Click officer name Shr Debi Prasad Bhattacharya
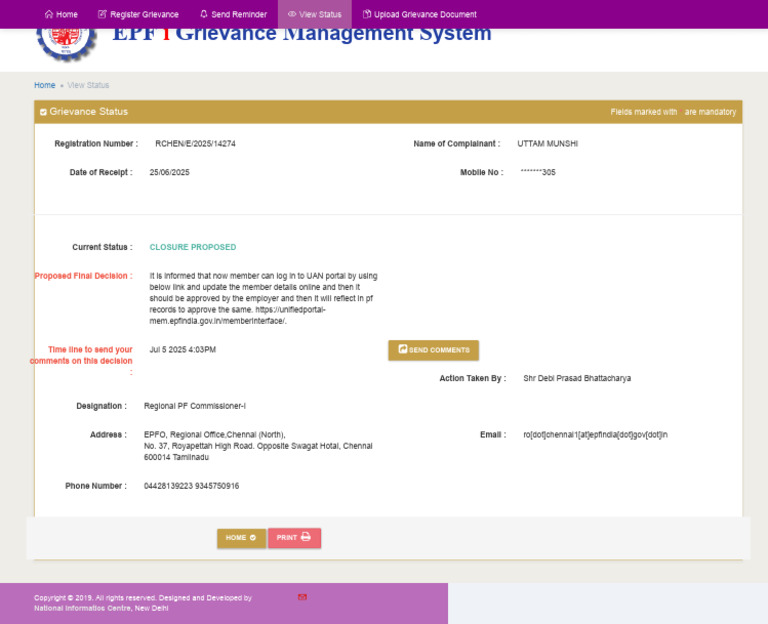The height and width of the screenshot is (624, 768). click(577, 378)
